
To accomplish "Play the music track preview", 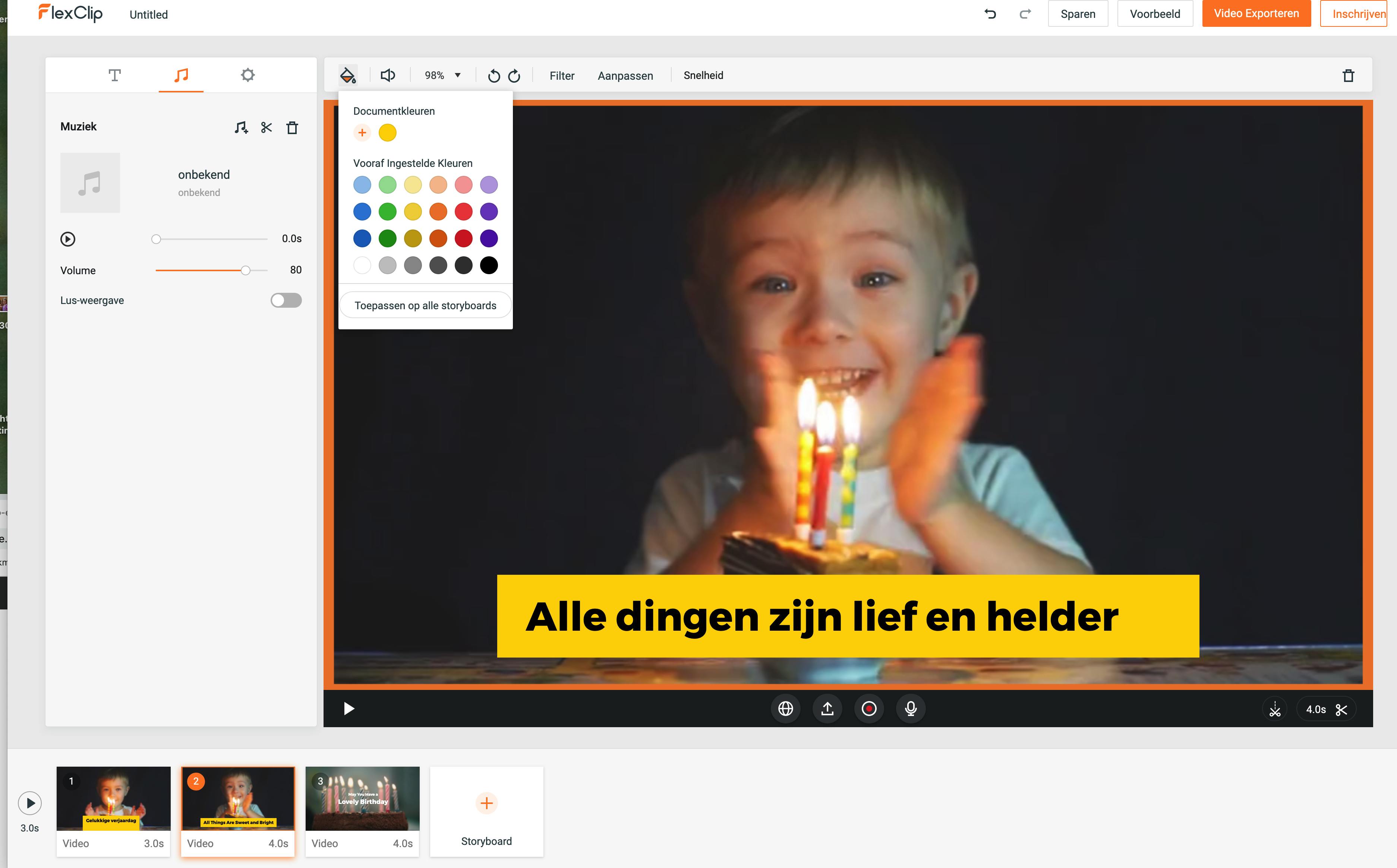I will click(x=68, y=239).
